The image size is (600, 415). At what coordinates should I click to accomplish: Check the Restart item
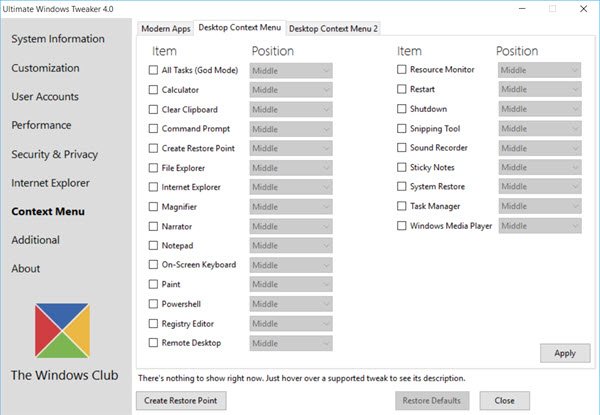(x=401, y=89)
